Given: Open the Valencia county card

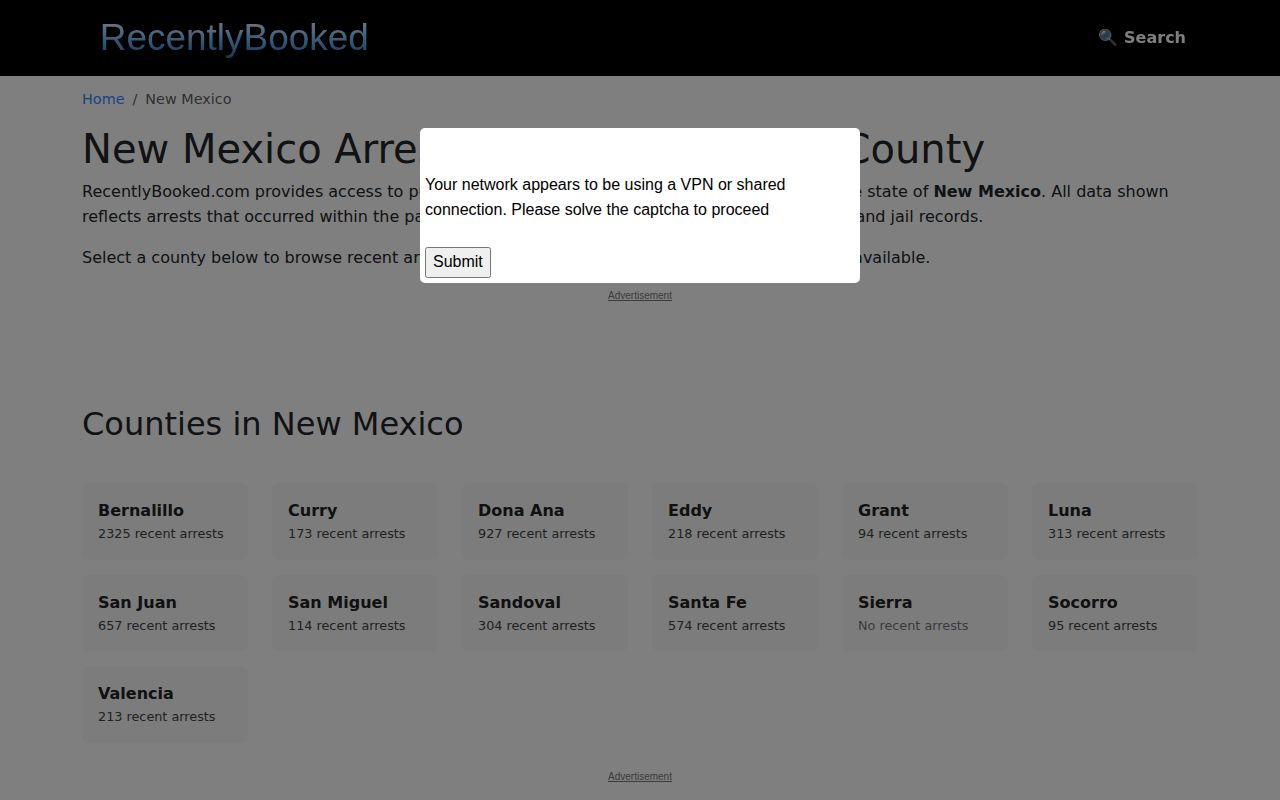Looking at the screenshot, I should 165,704.
